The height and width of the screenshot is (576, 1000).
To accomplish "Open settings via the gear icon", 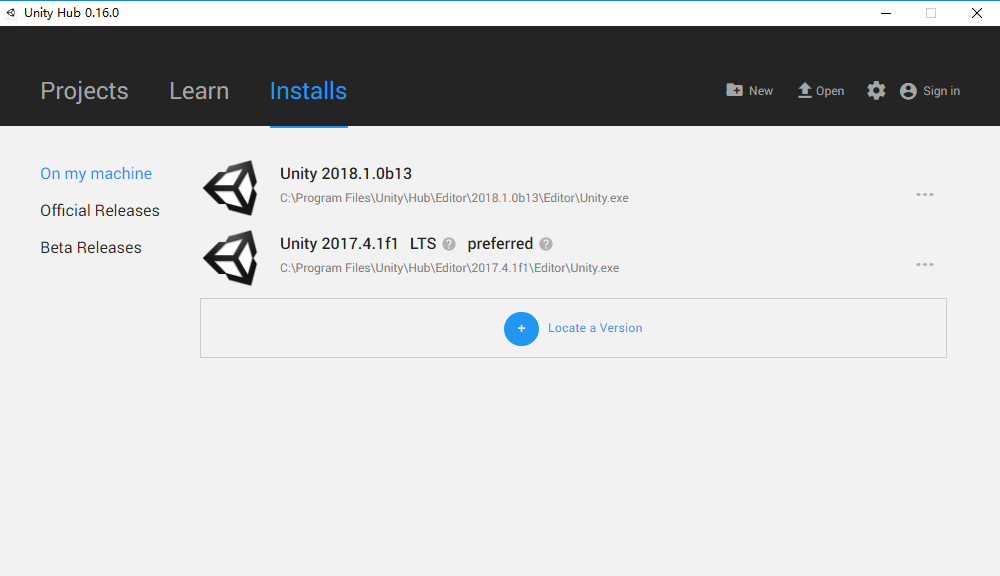I will coord(876,91).
